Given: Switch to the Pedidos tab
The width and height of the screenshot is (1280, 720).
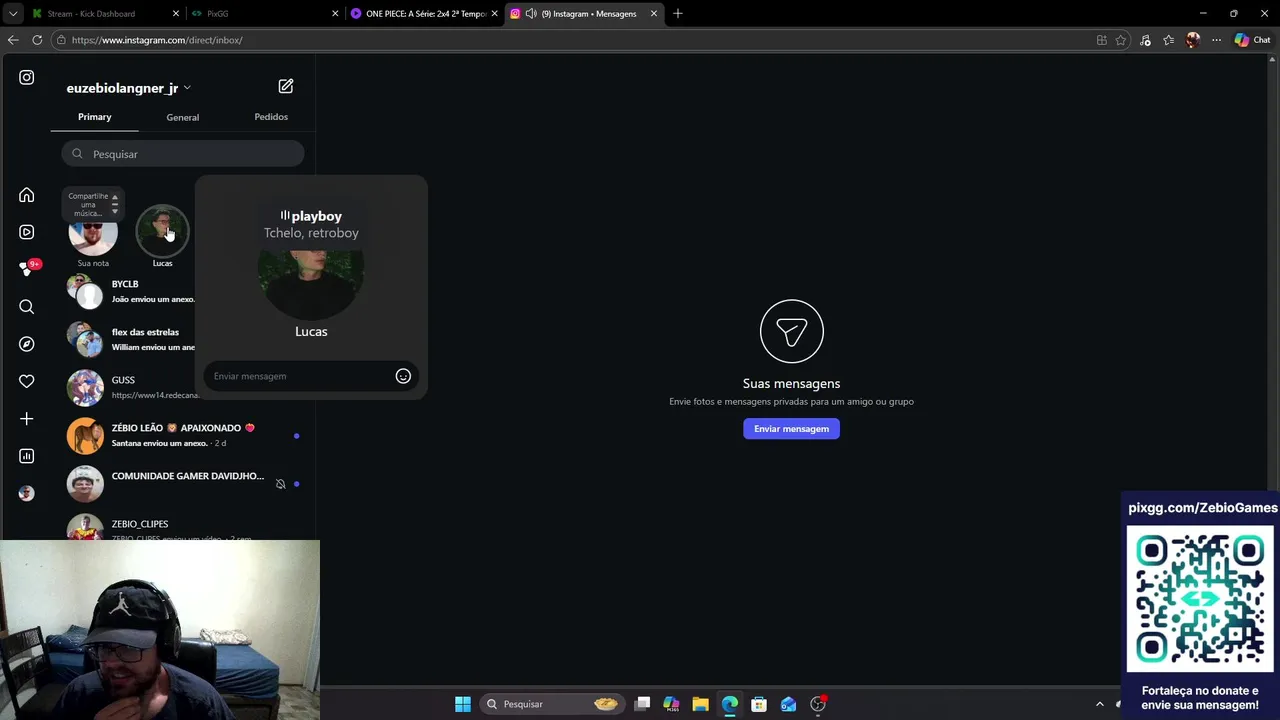Looking at the screenshot, I should (271, 117).
